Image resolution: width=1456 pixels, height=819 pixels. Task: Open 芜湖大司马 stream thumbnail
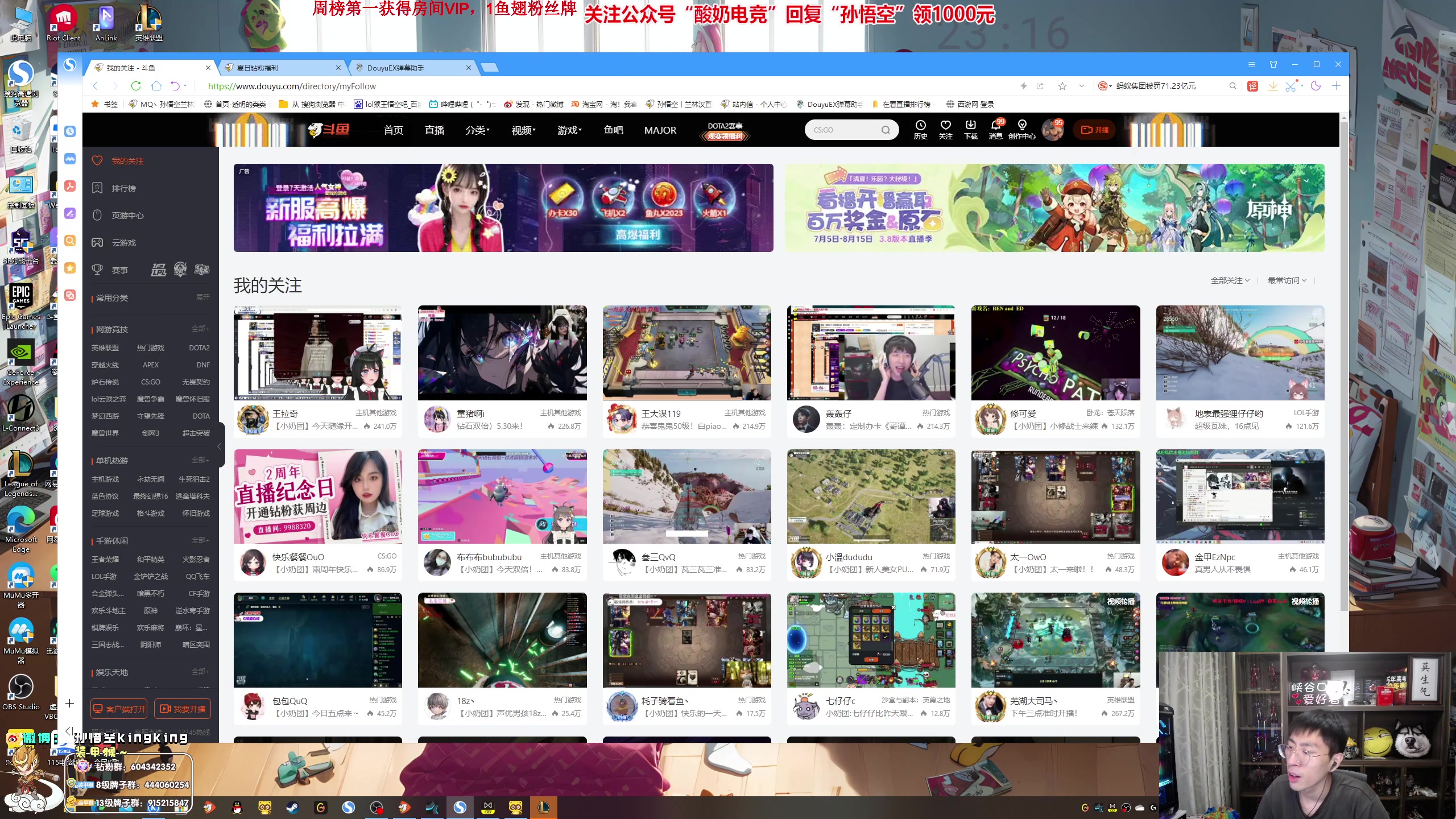click(x=1056, y=640)
